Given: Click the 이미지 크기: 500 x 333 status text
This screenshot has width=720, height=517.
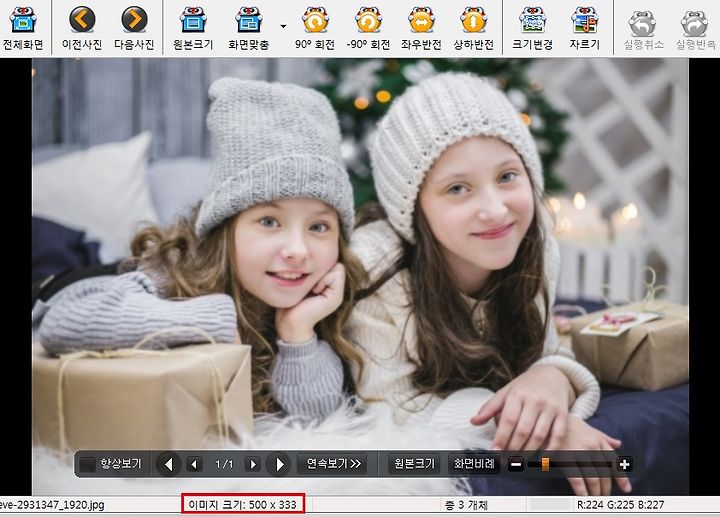Looking at the screenshot, I should [242, 505].
